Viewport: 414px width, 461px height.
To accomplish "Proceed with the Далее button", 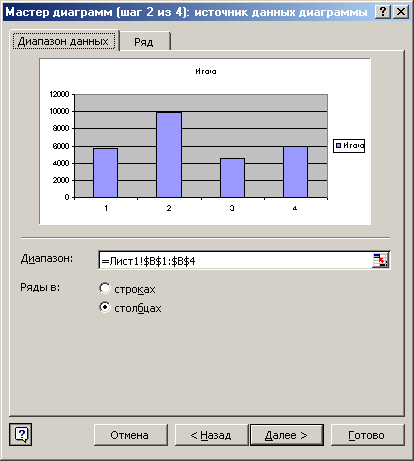I will pos(287,435).
